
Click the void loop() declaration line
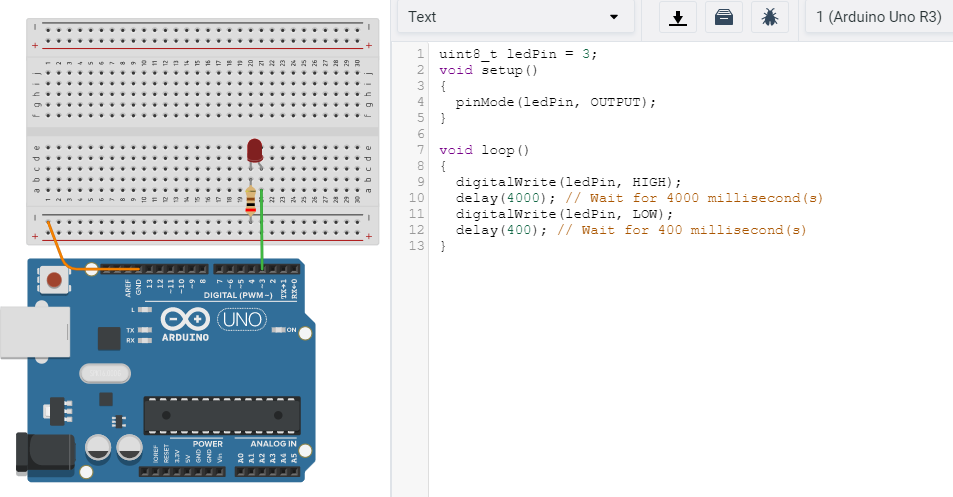pyautogui.click(x=484, y=150)
